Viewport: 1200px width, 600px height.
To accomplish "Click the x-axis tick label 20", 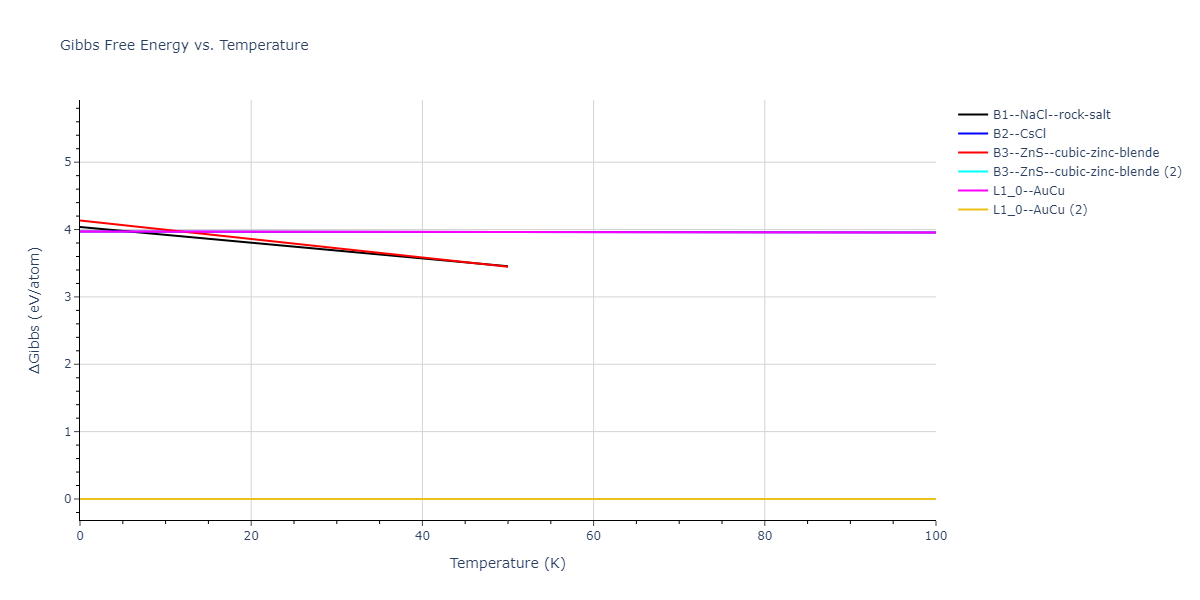I will [x=251, y=537].
